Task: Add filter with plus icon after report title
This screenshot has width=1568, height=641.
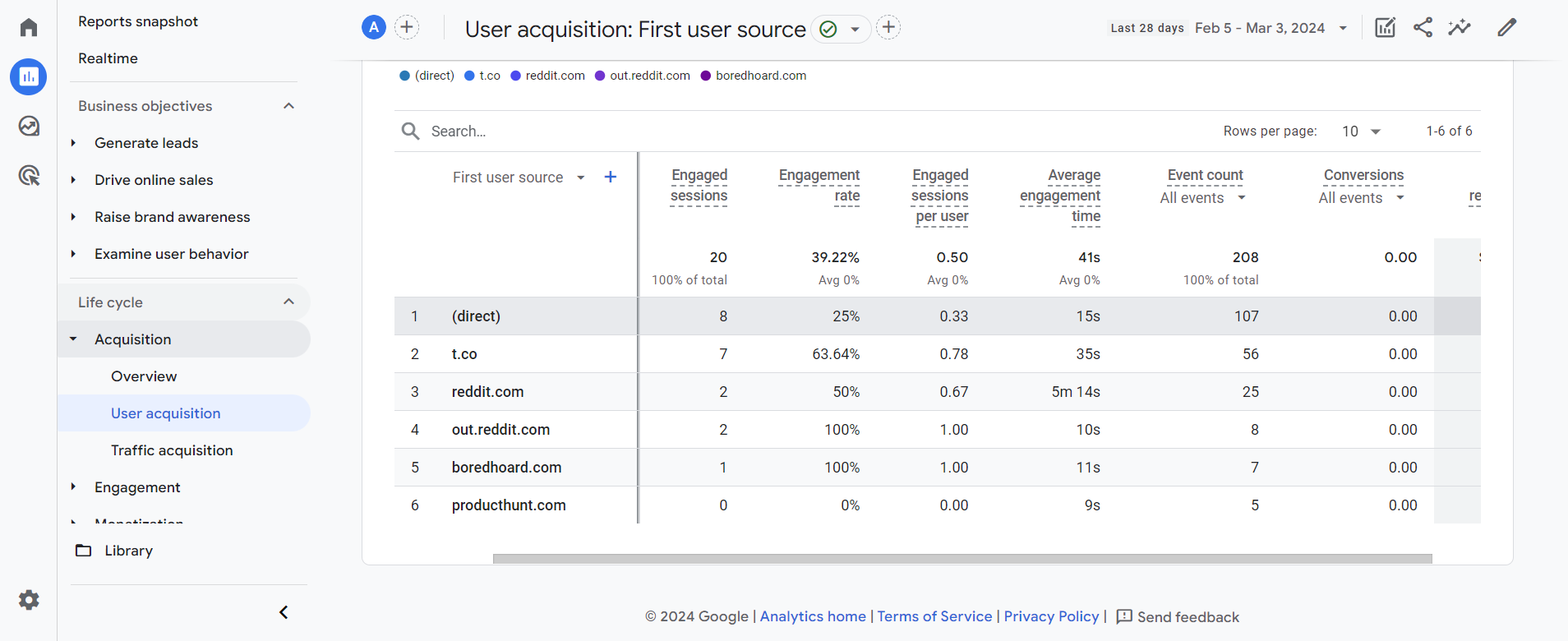Action: [888, 28]
